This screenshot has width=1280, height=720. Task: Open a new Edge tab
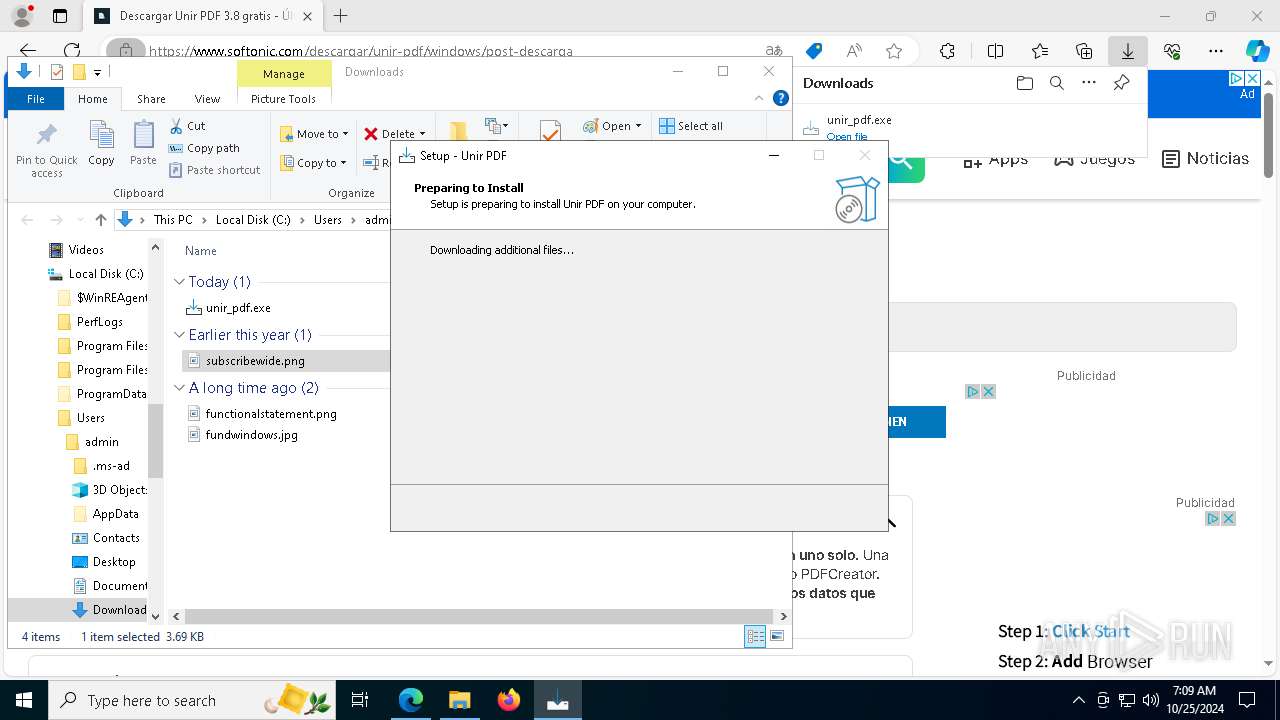pyautogui.click(x=341, y=16)
